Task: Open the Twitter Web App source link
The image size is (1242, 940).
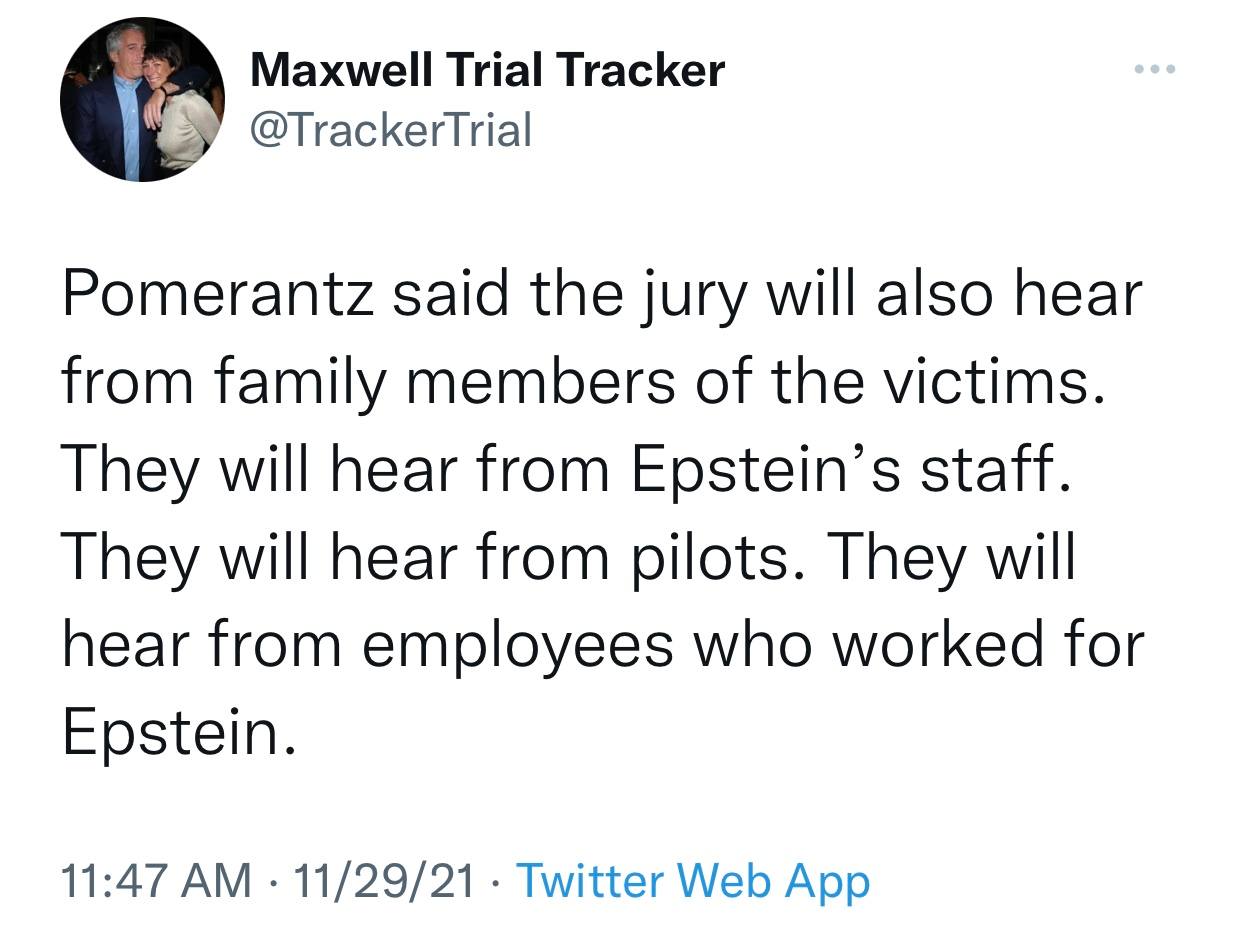Action: coord(692,881)
